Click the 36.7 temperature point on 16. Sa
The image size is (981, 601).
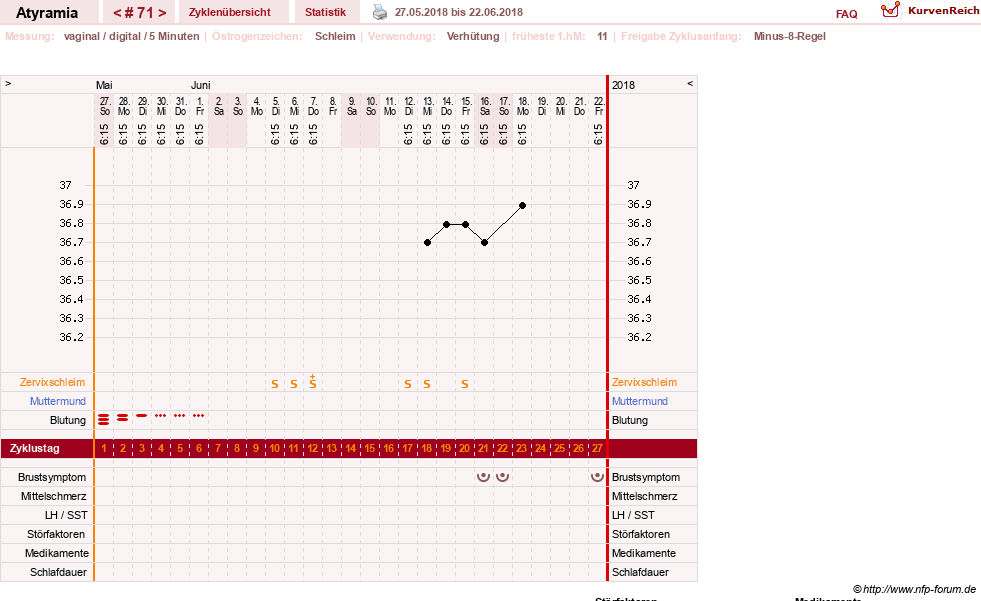(x=484, y=243)
